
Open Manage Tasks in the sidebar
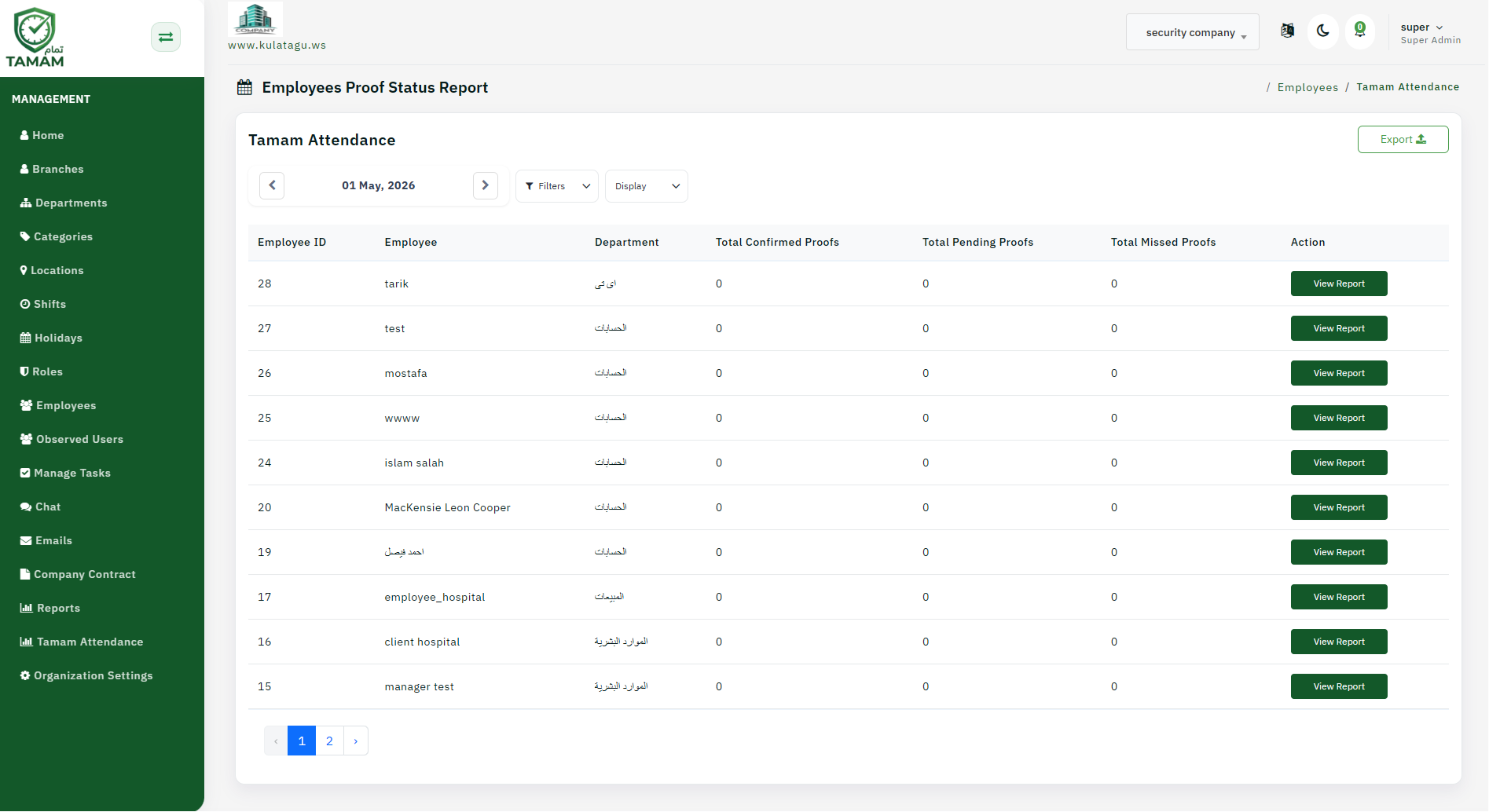point(65,473)
